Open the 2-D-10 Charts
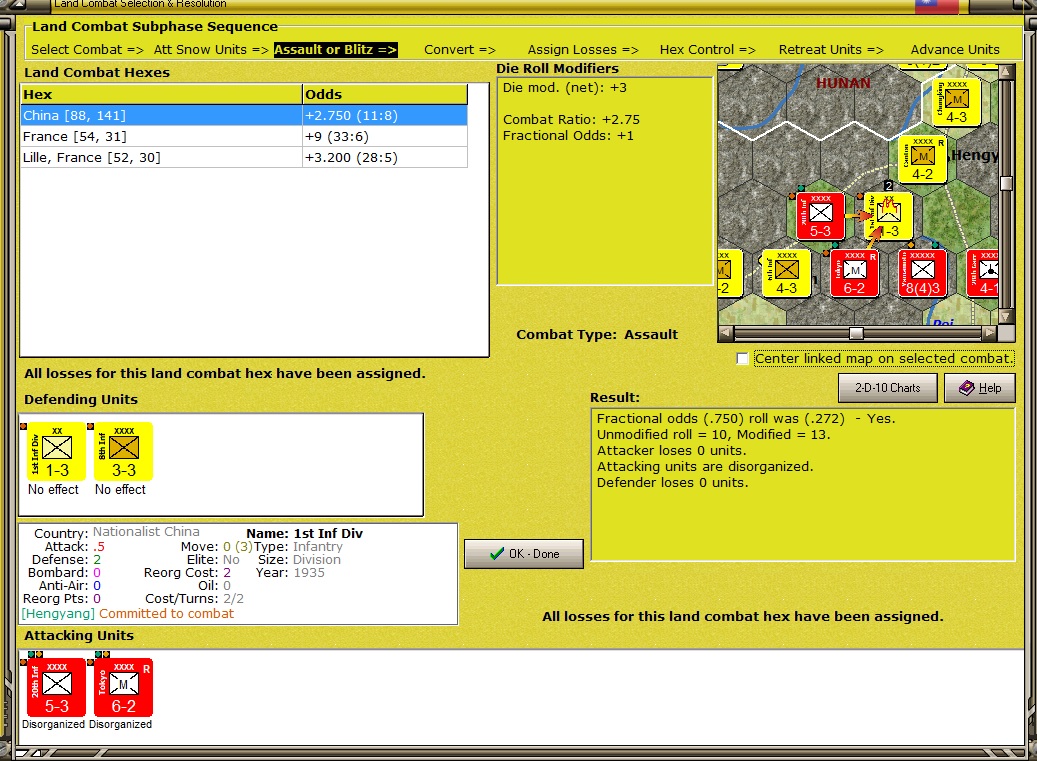Viewport: 1037px width, 761px height. (888, 388)
